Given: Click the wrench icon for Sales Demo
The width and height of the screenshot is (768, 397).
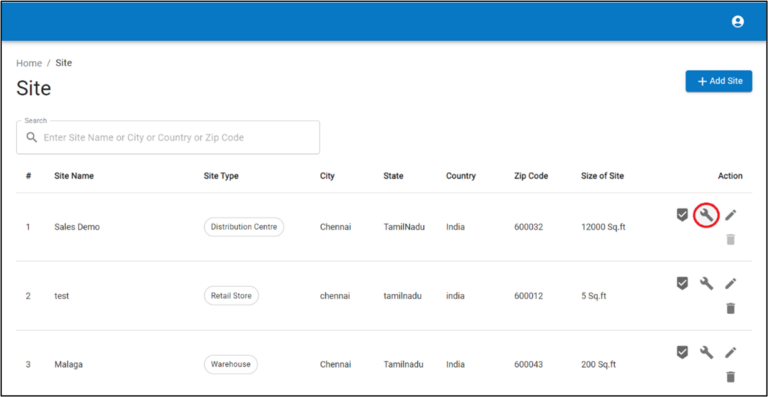Looking at the screenshot, I should 706,215.
